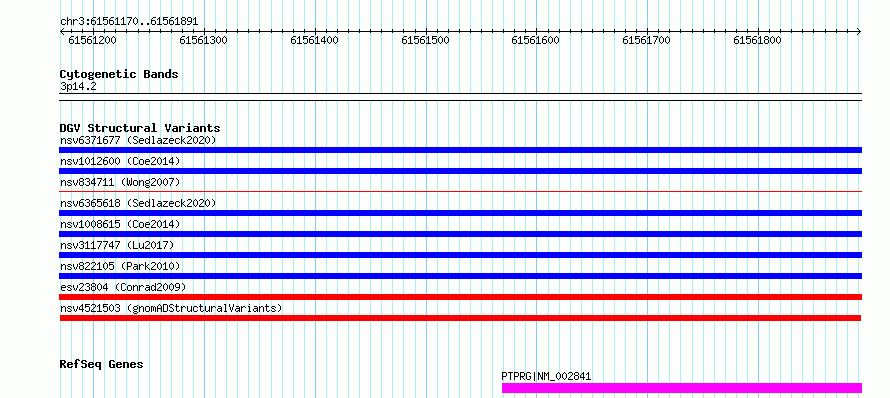Click the red bar under esv23804
The width and height of the screenshot is (890, 398).
click(461, 297)
